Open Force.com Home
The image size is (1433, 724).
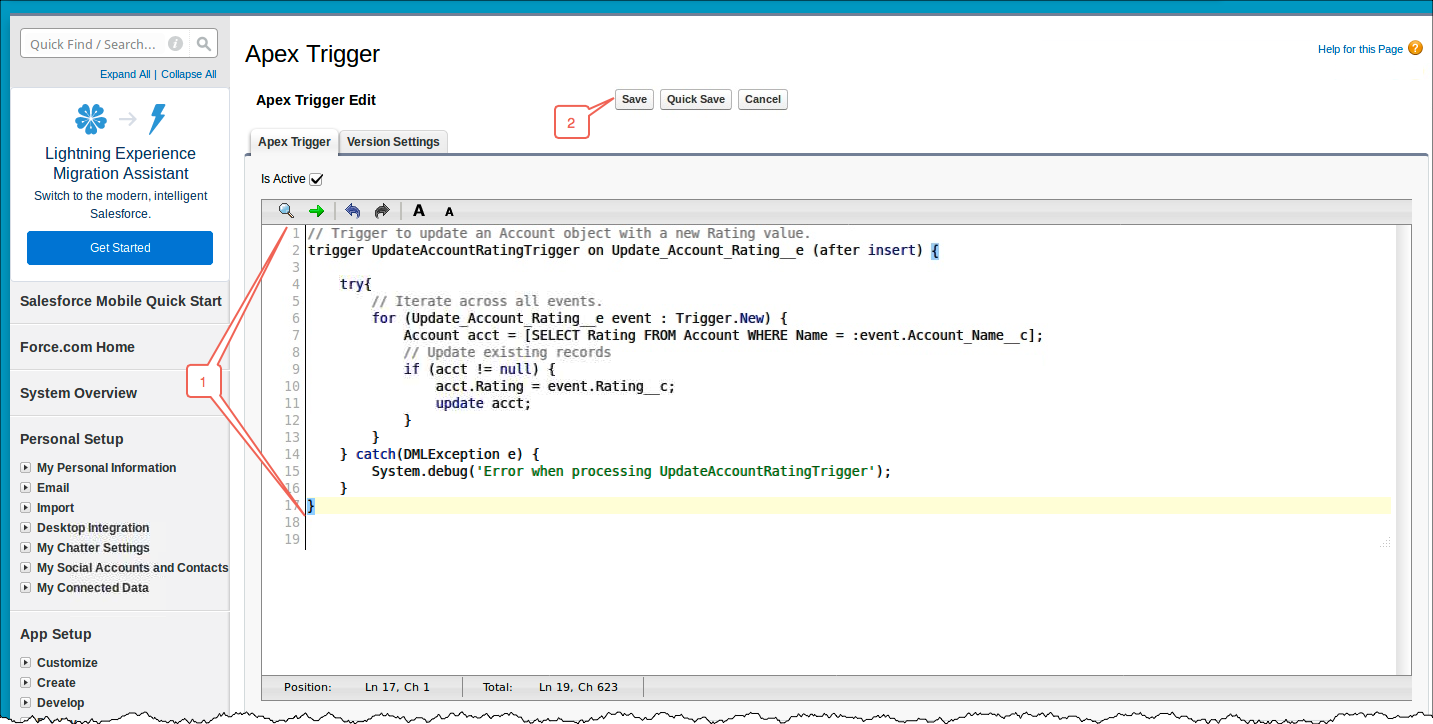tap(77, 347)
